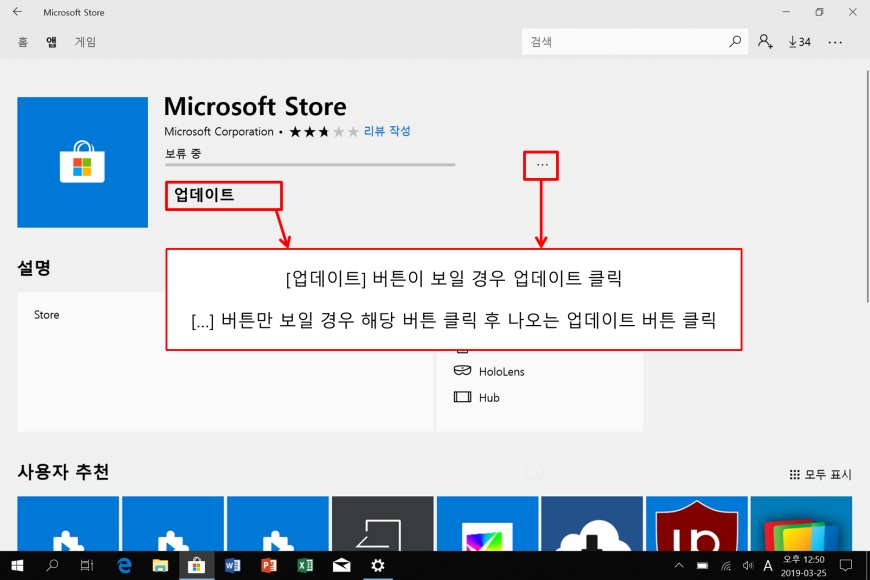Open the top-right more options menu
Image resolution: width=870 pixels, height=580 pixels.
pos(835,42)
